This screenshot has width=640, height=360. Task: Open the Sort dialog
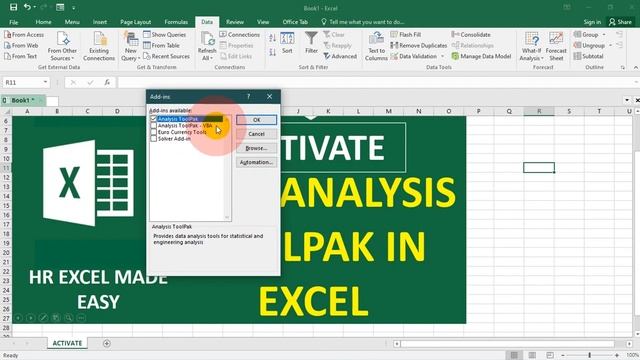point(287,43)
